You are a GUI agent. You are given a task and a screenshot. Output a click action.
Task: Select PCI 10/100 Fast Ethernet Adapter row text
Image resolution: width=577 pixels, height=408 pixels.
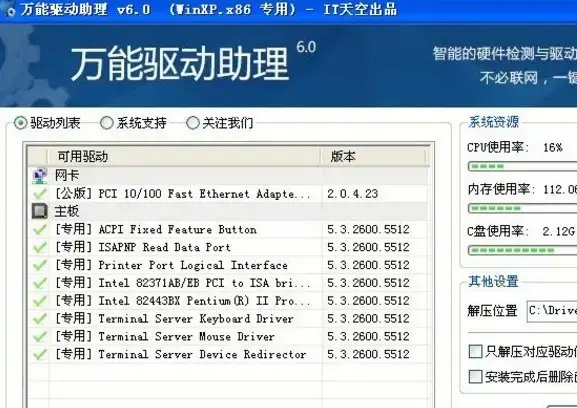tap(183, 194)
